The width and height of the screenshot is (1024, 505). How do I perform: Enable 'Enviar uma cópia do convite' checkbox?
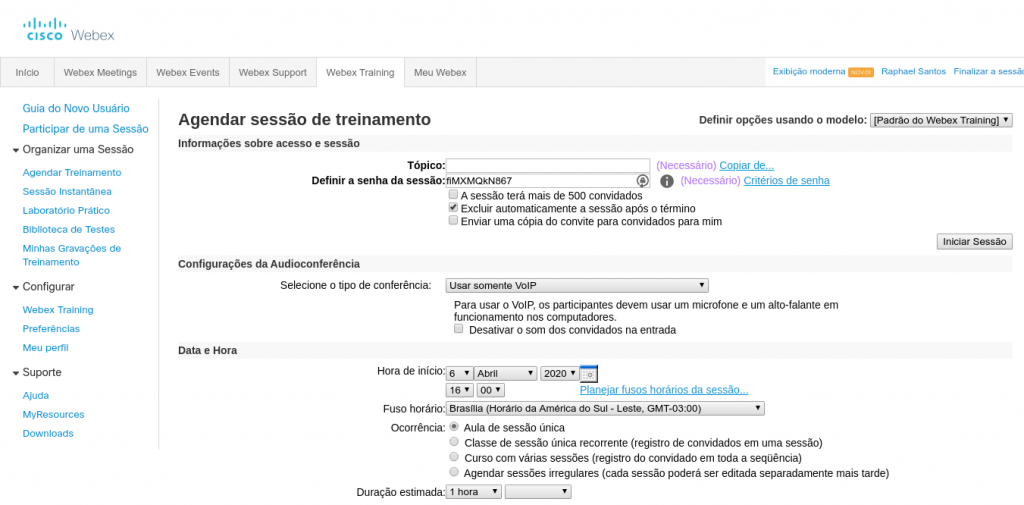453,221
